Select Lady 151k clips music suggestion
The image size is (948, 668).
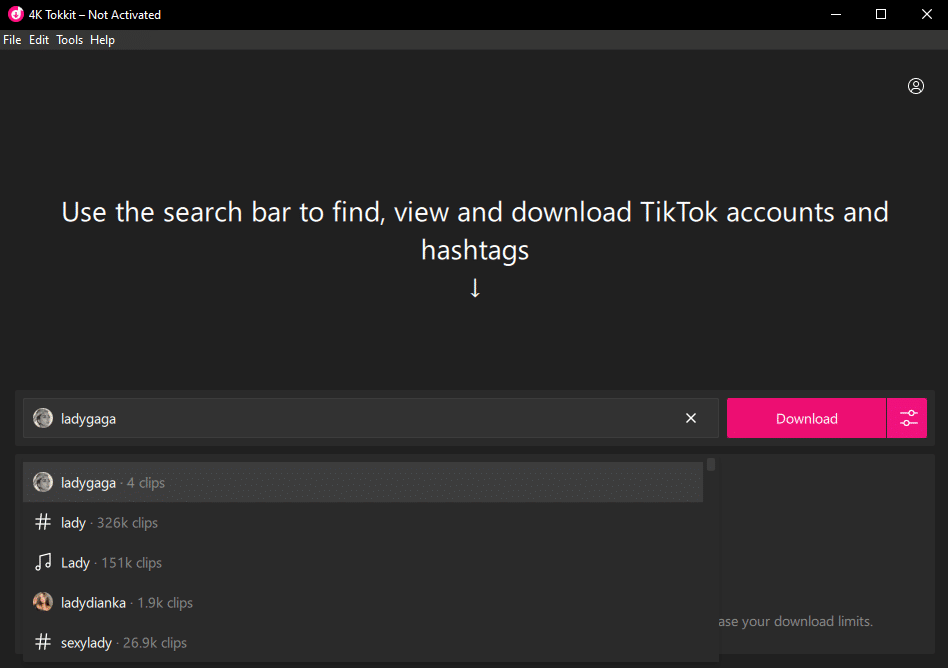(363, 562)
